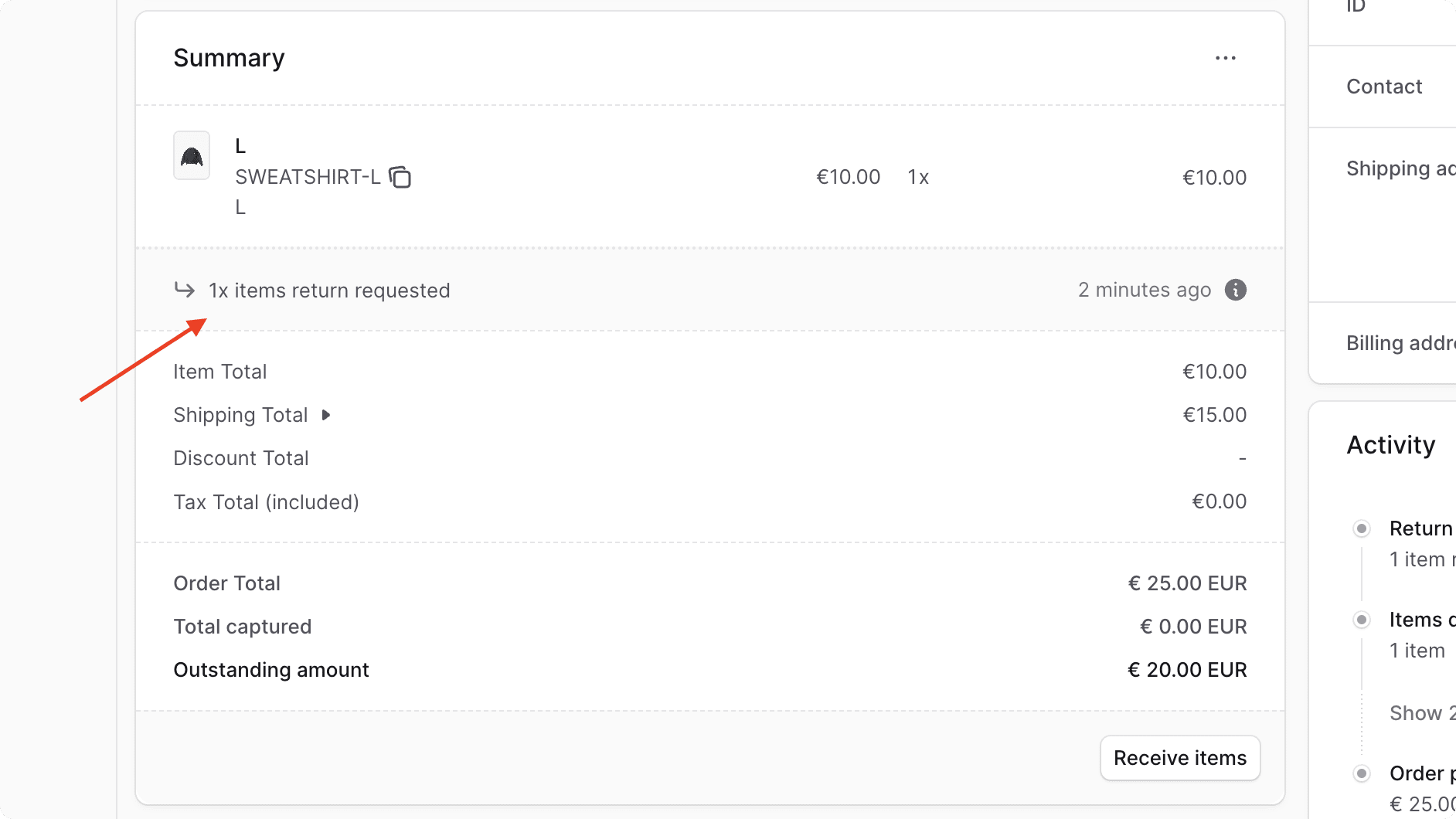Expand the Shipping Total breakdown chevron
1456x819 pixels.
click(327, 415)
